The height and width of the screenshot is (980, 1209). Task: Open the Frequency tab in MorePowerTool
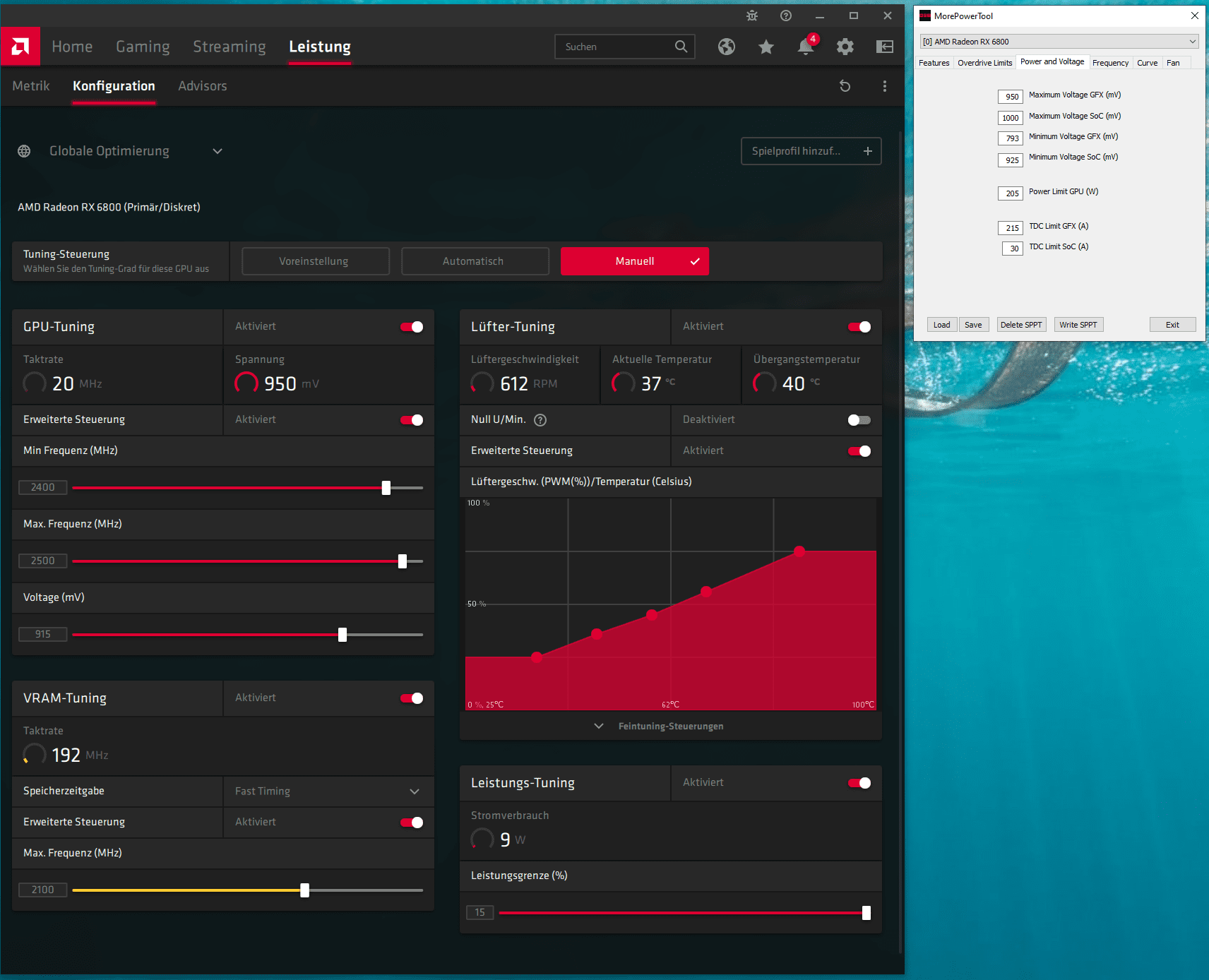click(1110, 63)
